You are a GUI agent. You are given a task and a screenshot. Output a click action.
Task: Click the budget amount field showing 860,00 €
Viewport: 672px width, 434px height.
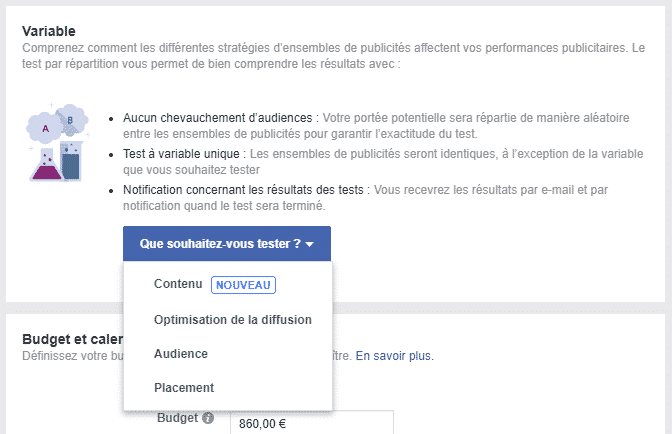(310, 423)
